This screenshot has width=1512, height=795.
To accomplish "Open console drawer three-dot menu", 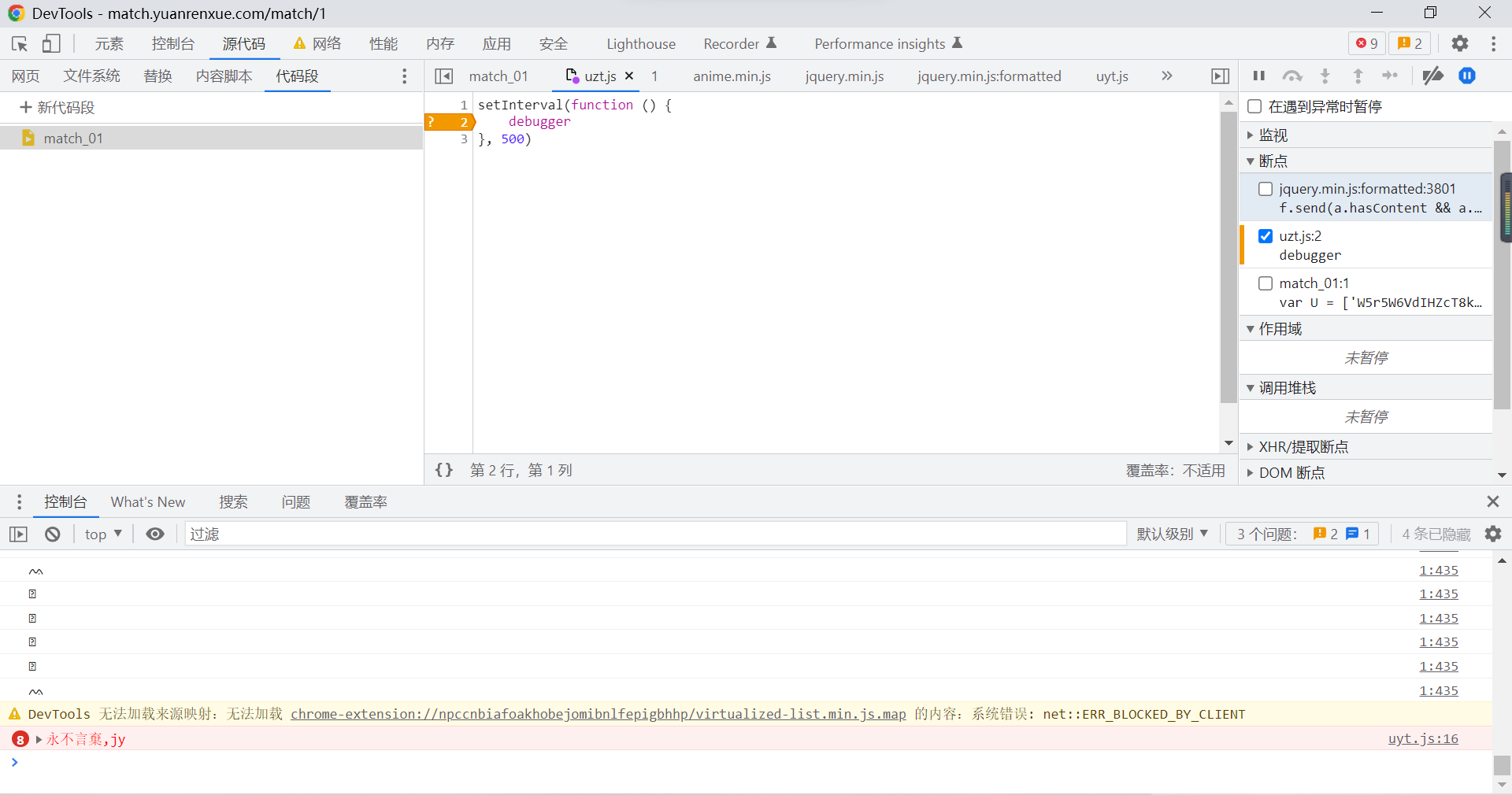I will tap(19, 502).
